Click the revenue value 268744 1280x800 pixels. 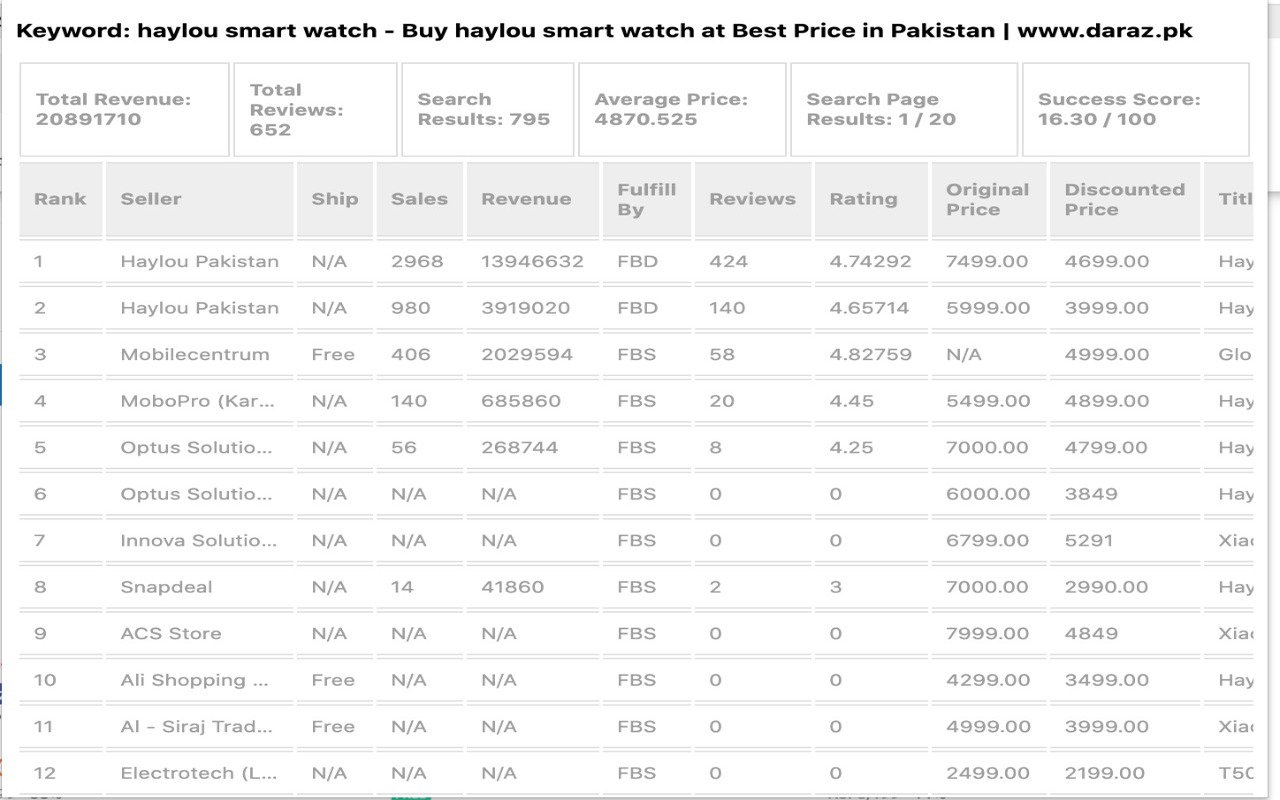pyautogui.click(x=520, y=448)
